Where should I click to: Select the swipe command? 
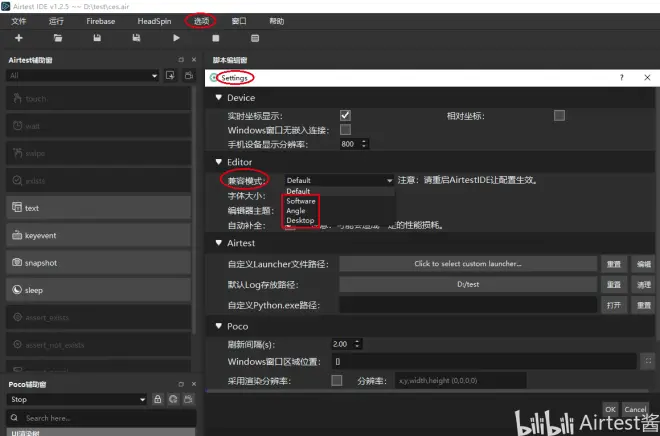point(98,153)
